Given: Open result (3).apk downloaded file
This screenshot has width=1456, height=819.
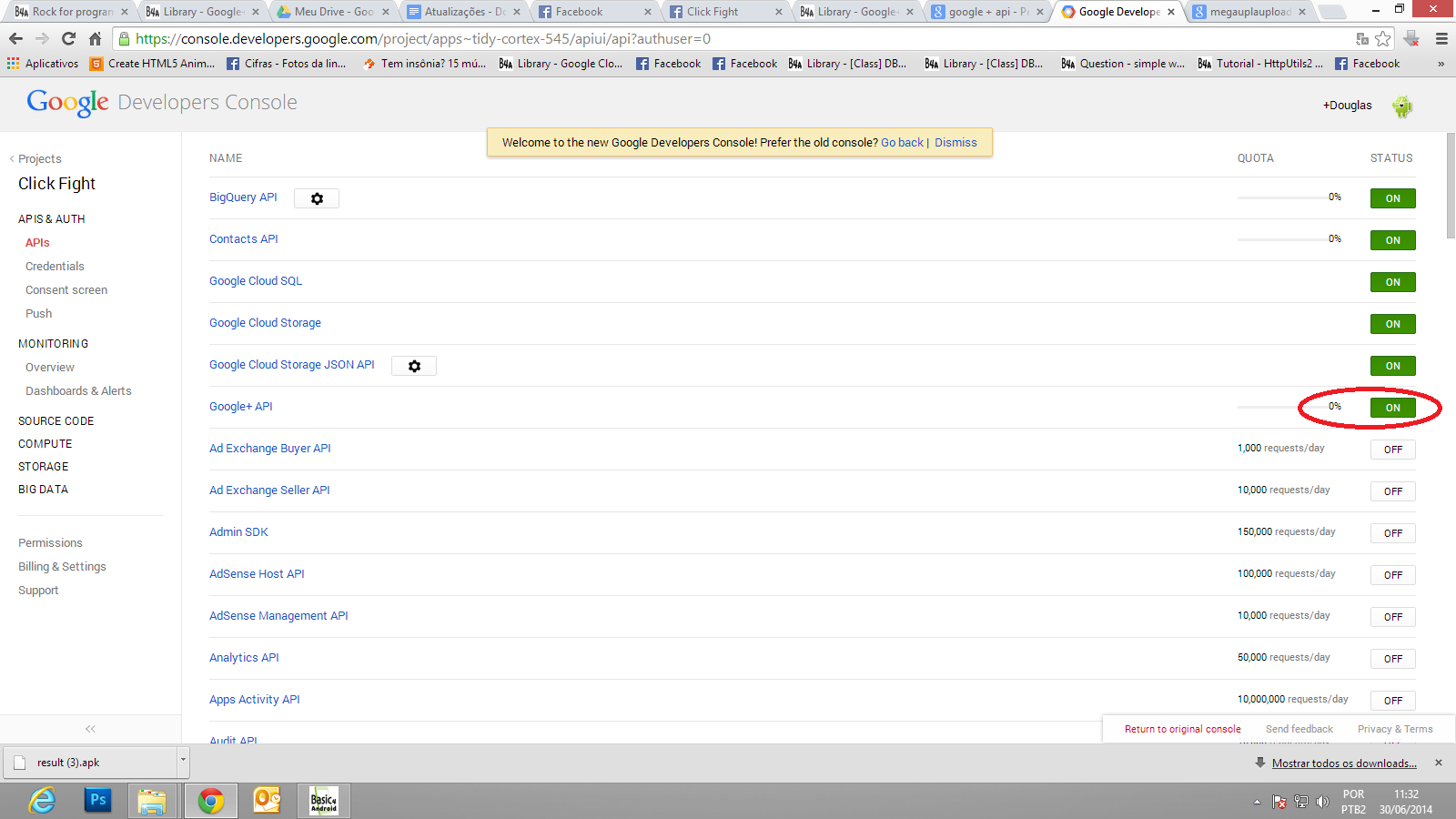Looking at the screenshot, I should (x=89, y=763).
